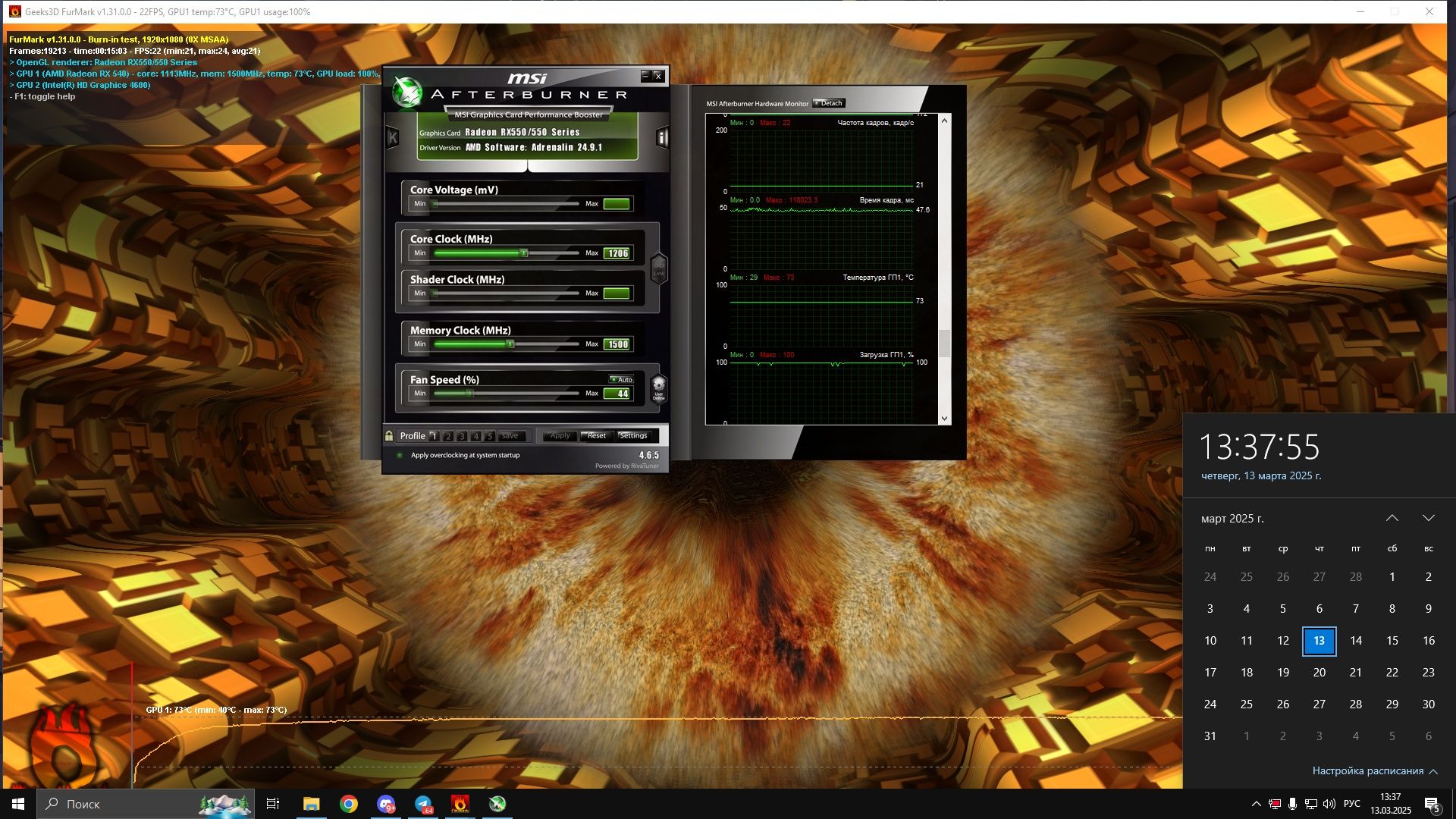Toggle the profile lock padlock icon
This screenshot has height=819, width=1456.
[389, 435]
